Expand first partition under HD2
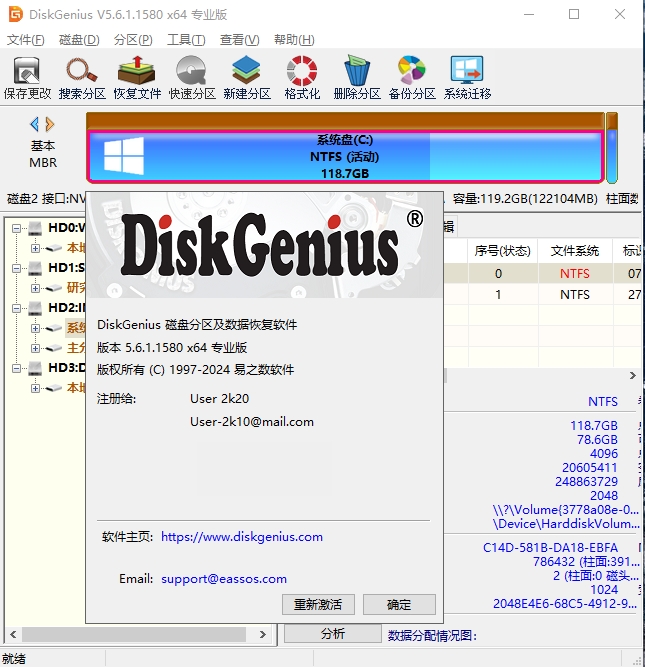The height and width of the screenshot is (667, 645). [x=35, y=328]
